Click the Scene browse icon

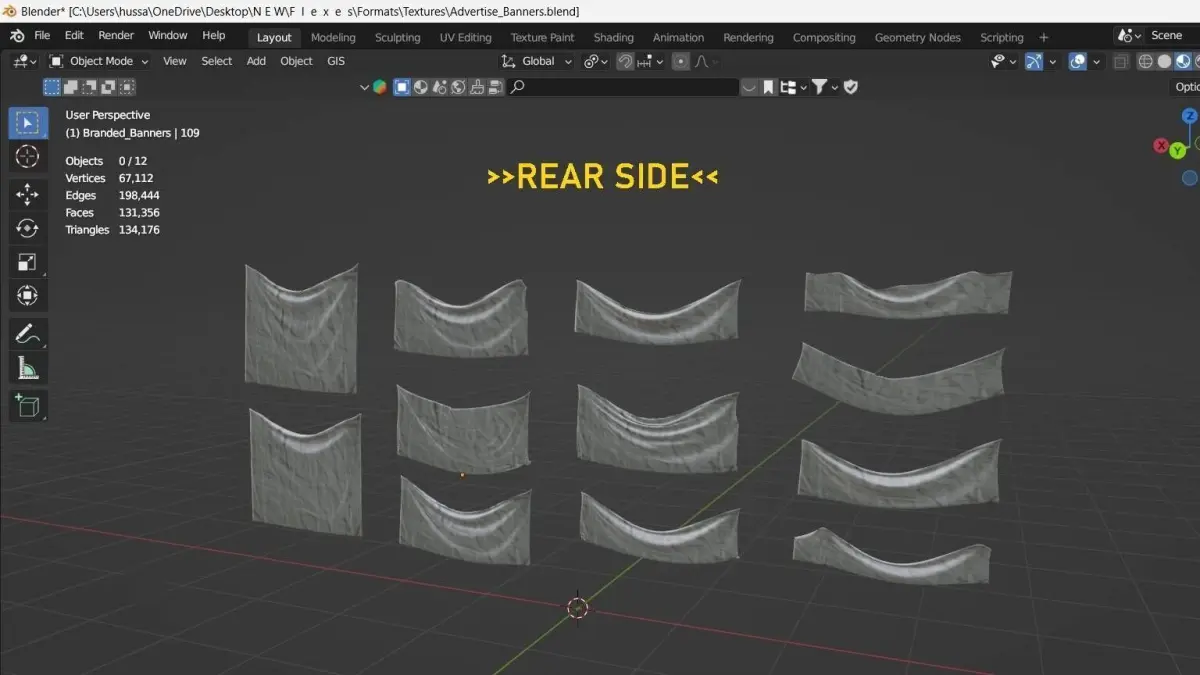pos(1129,36)
